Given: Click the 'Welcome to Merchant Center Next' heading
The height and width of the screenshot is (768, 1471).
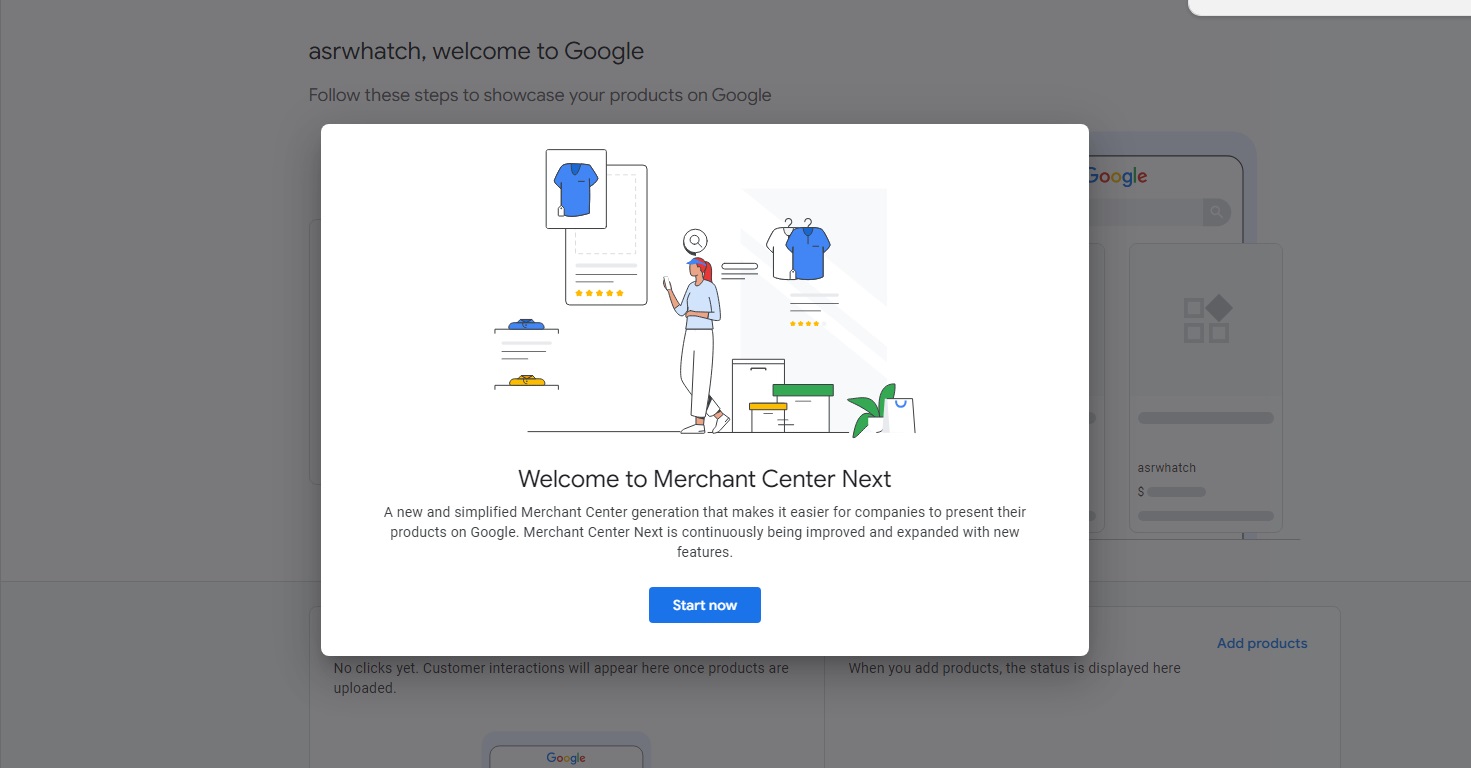Looking at the screenshot, I should click(704, 478).
